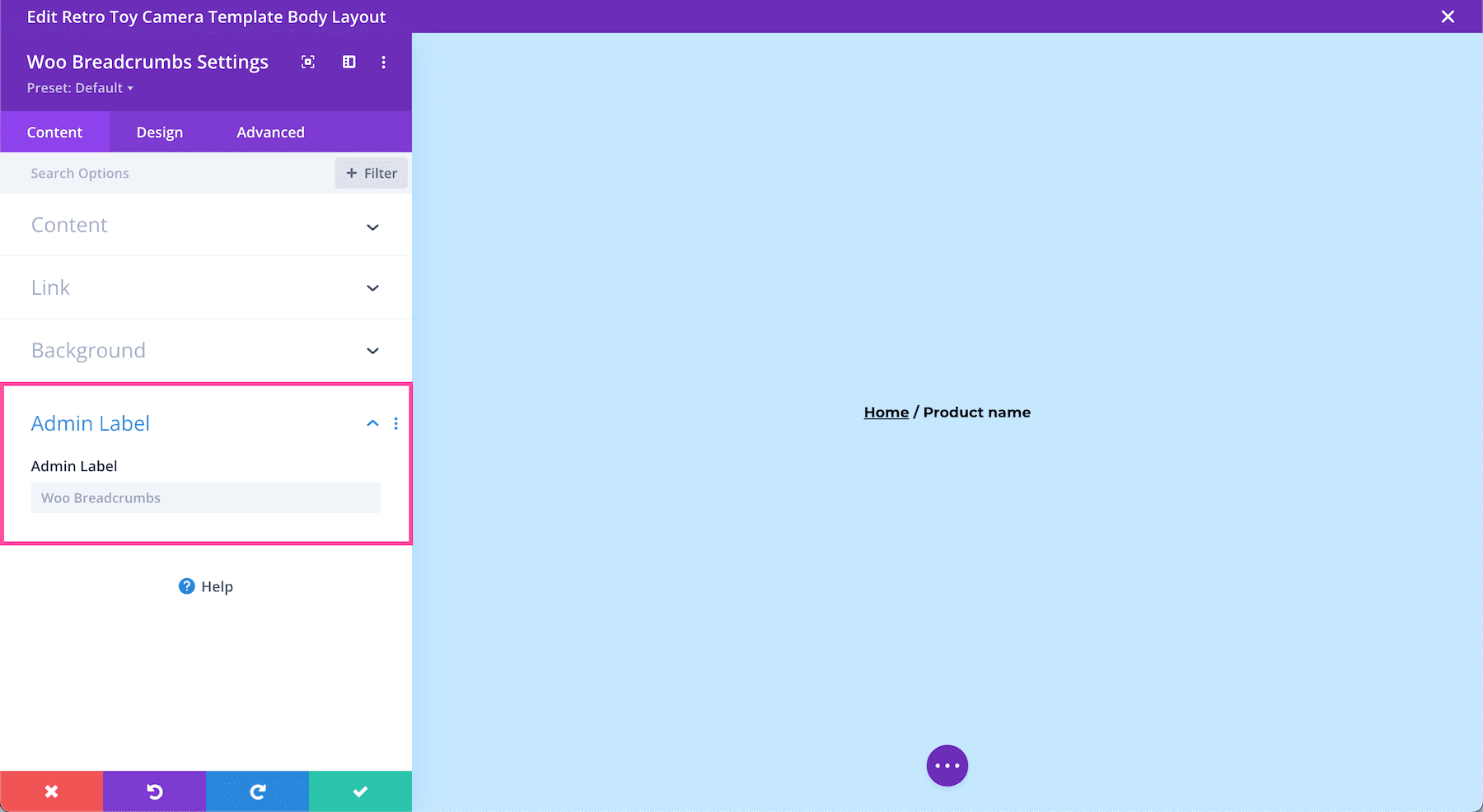Click inside the Admin Label input field
1483x812 pixels.
click(x=205, y=497)
